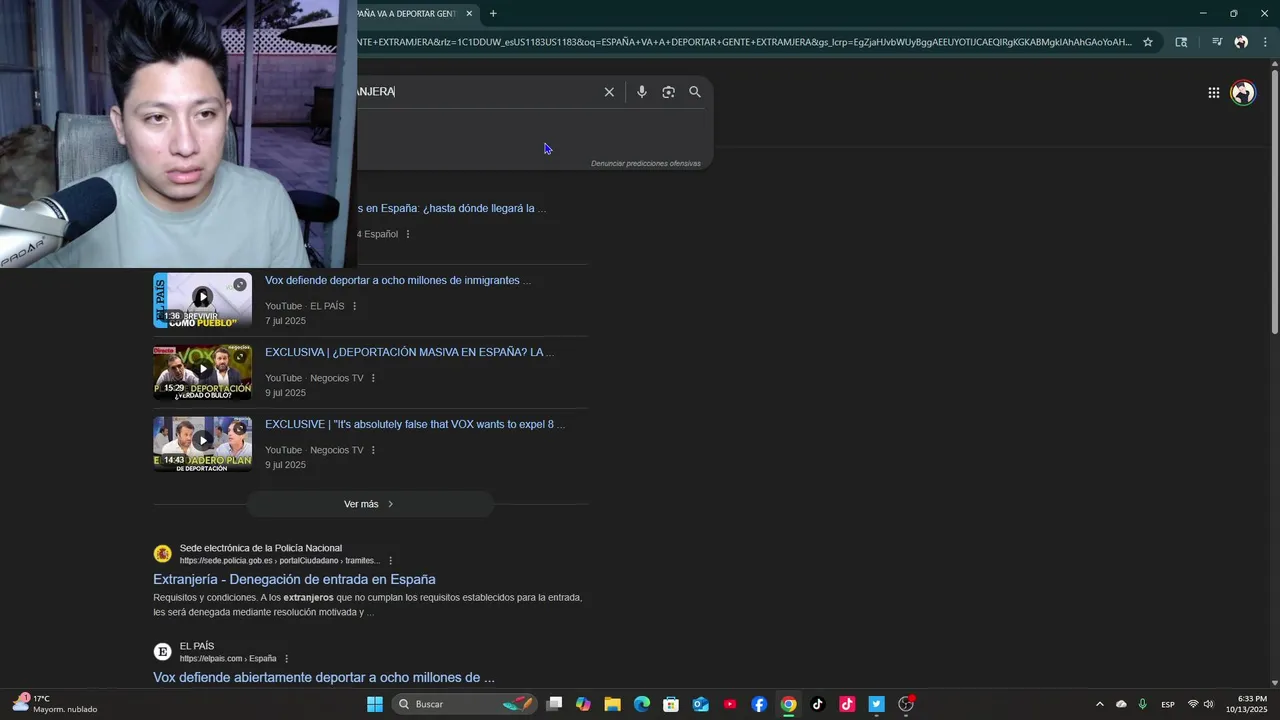The width and height of the screenshot is (1280, 720).
Task: Play the 15:29 DEPORTACIÓN video thumbnail
Action: (202, 372)
